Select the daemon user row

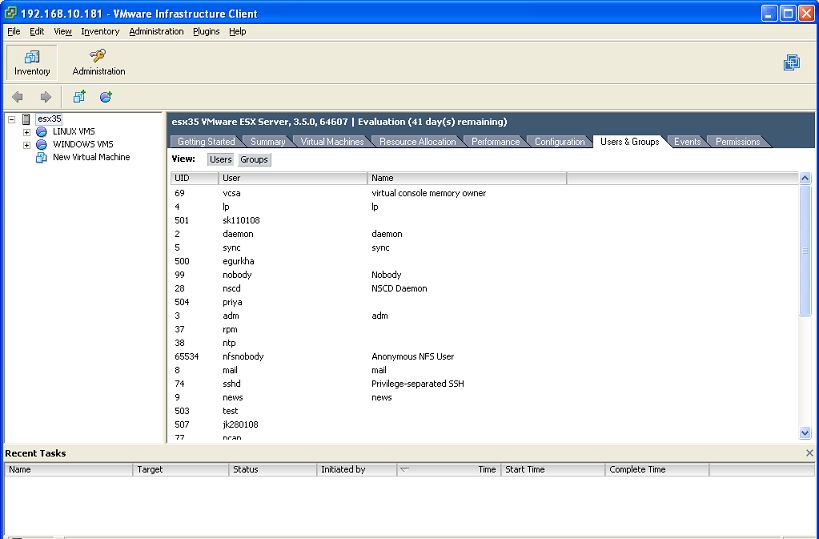(485, 234)
